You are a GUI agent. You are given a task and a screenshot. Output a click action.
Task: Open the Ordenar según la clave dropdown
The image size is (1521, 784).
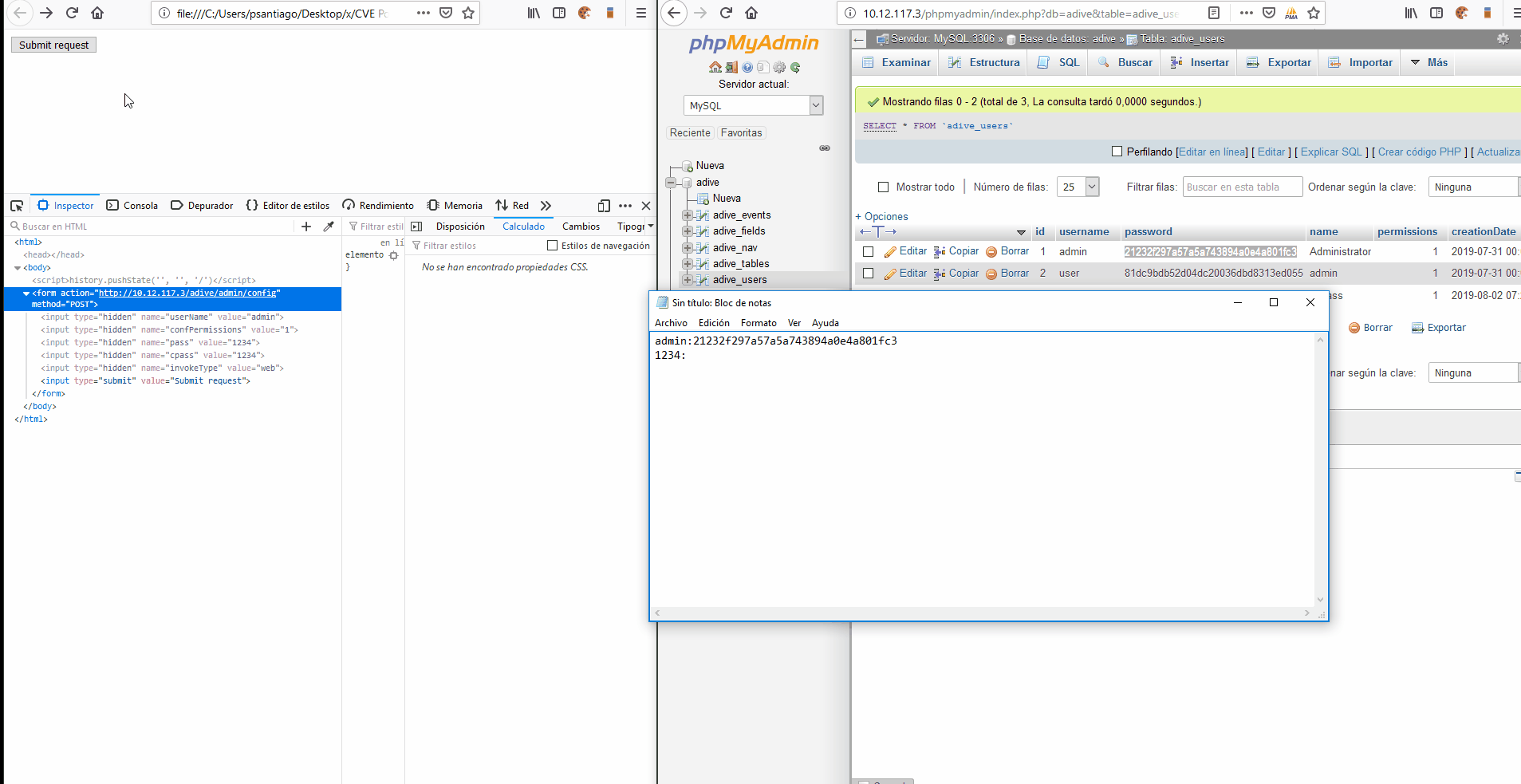coord(1473,187)
